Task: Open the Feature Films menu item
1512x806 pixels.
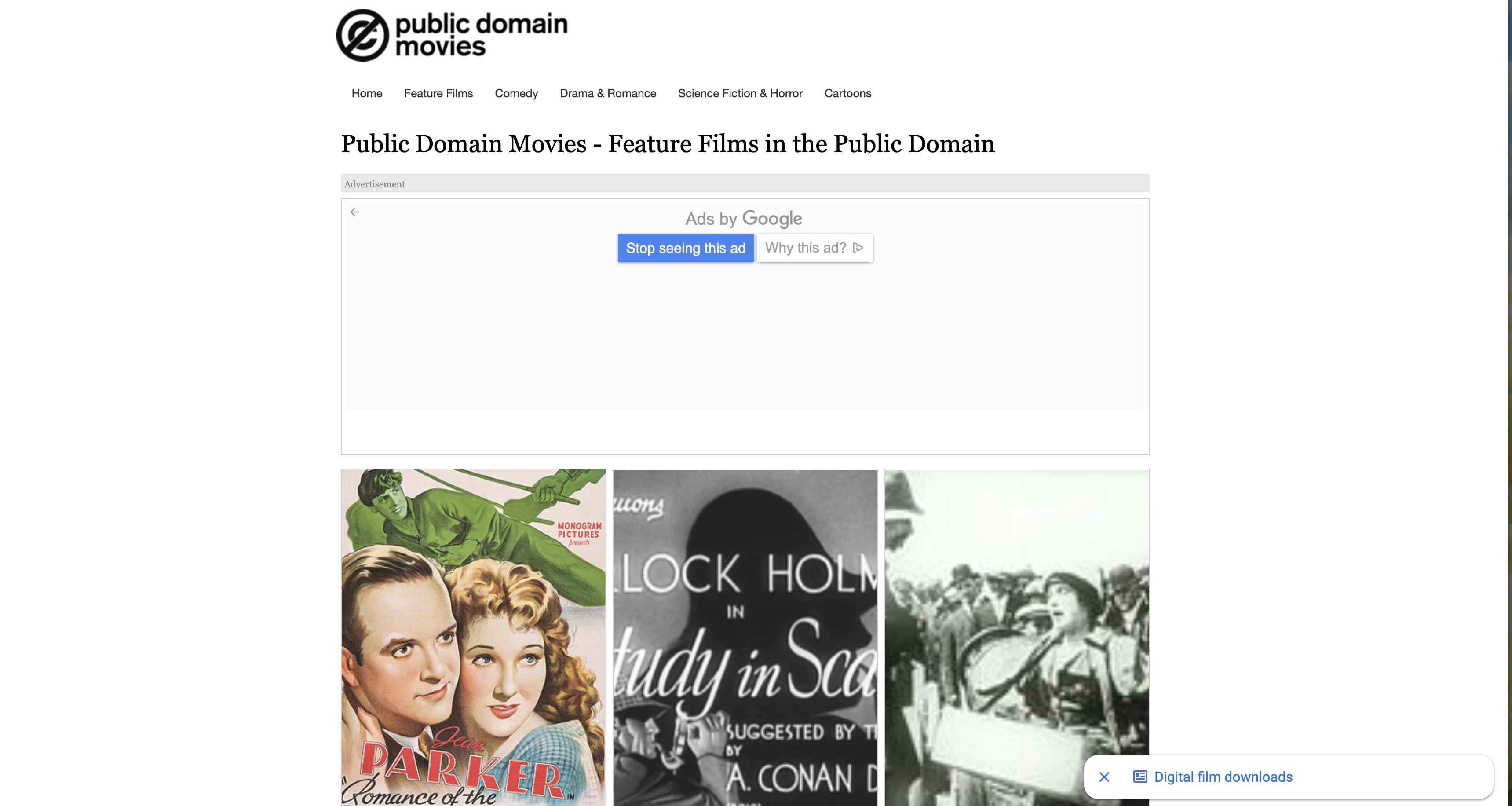Action: point(438,93)
